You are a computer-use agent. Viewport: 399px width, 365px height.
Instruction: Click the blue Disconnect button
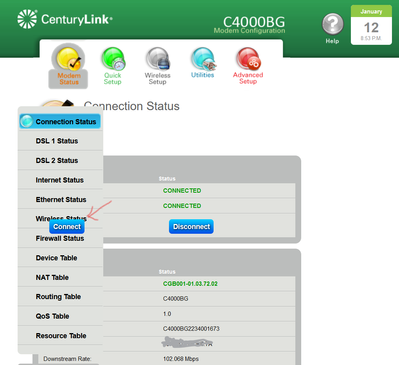[x=191, y=227]
